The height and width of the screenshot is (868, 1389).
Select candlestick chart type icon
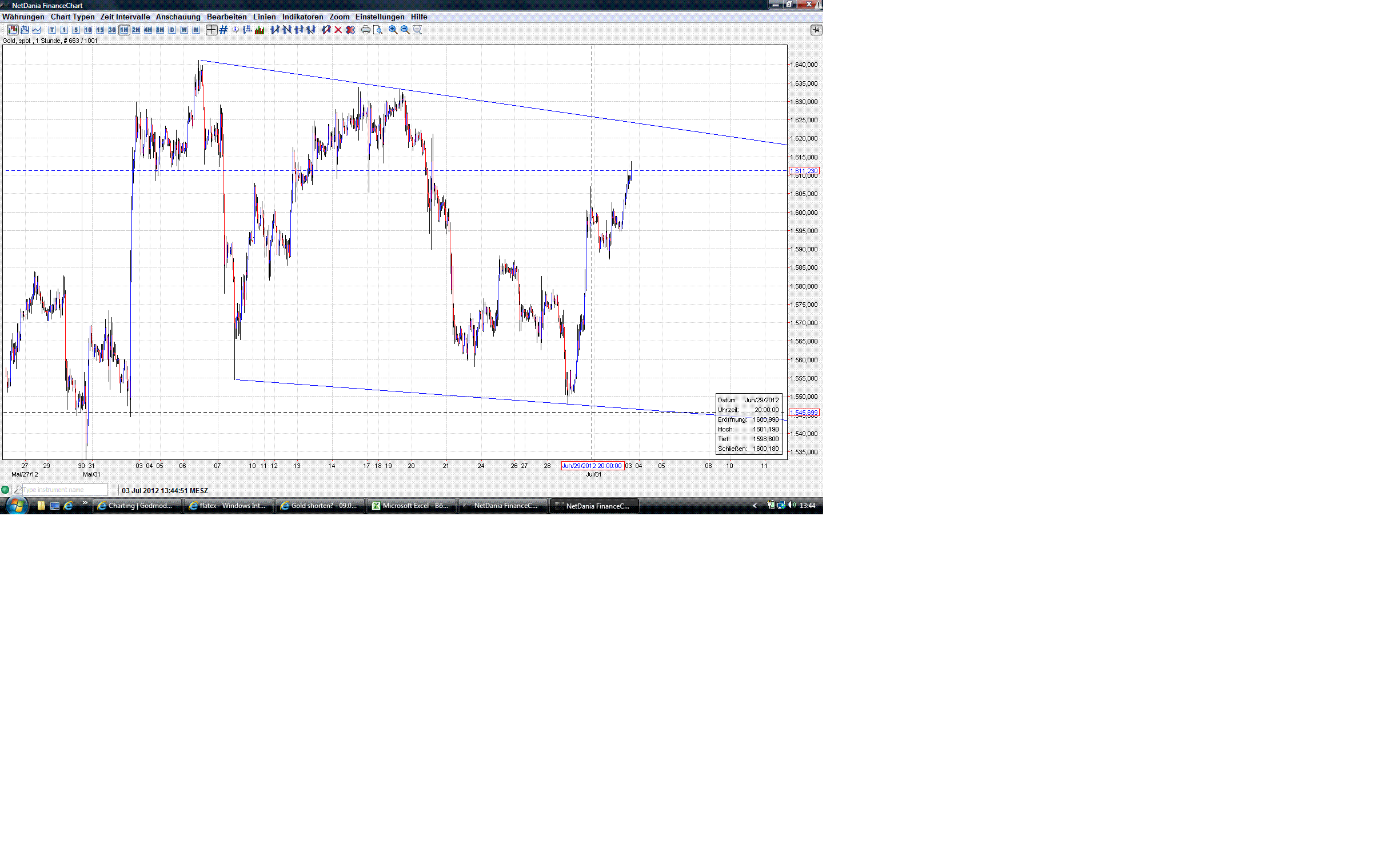coord(12,30)
